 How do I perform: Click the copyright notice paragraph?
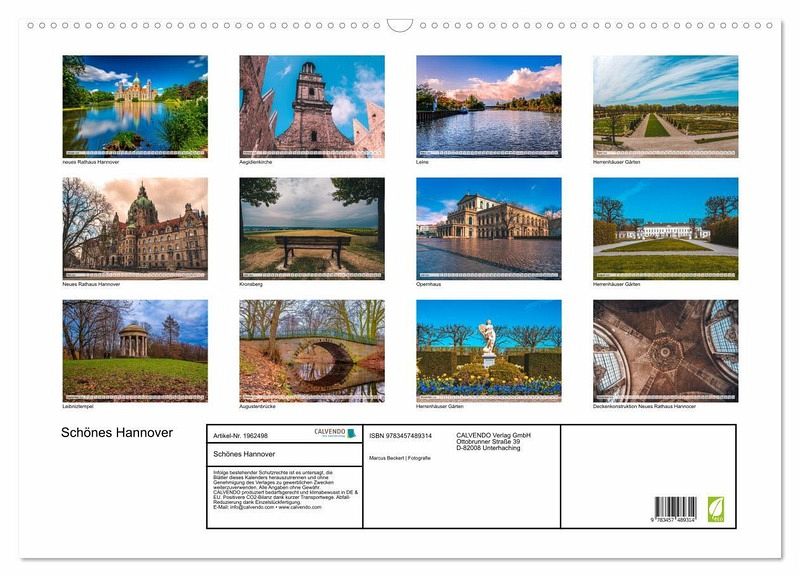tap(286, 490)
